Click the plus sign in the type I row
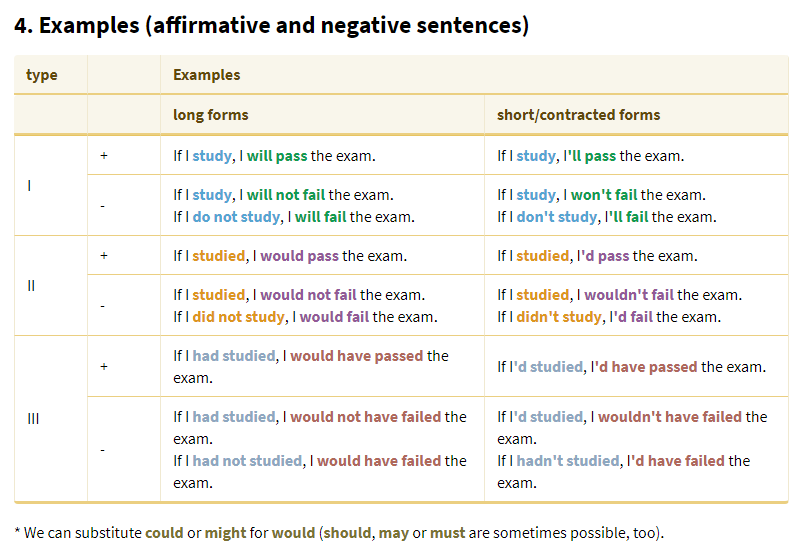 coord(104,155)
